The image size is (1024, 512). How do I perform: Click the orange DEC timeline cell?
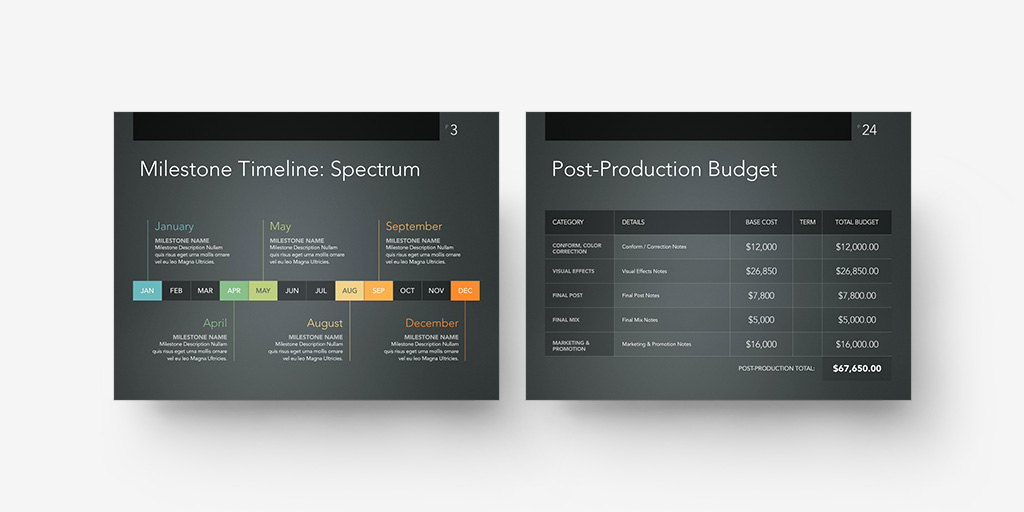(465, 291)
